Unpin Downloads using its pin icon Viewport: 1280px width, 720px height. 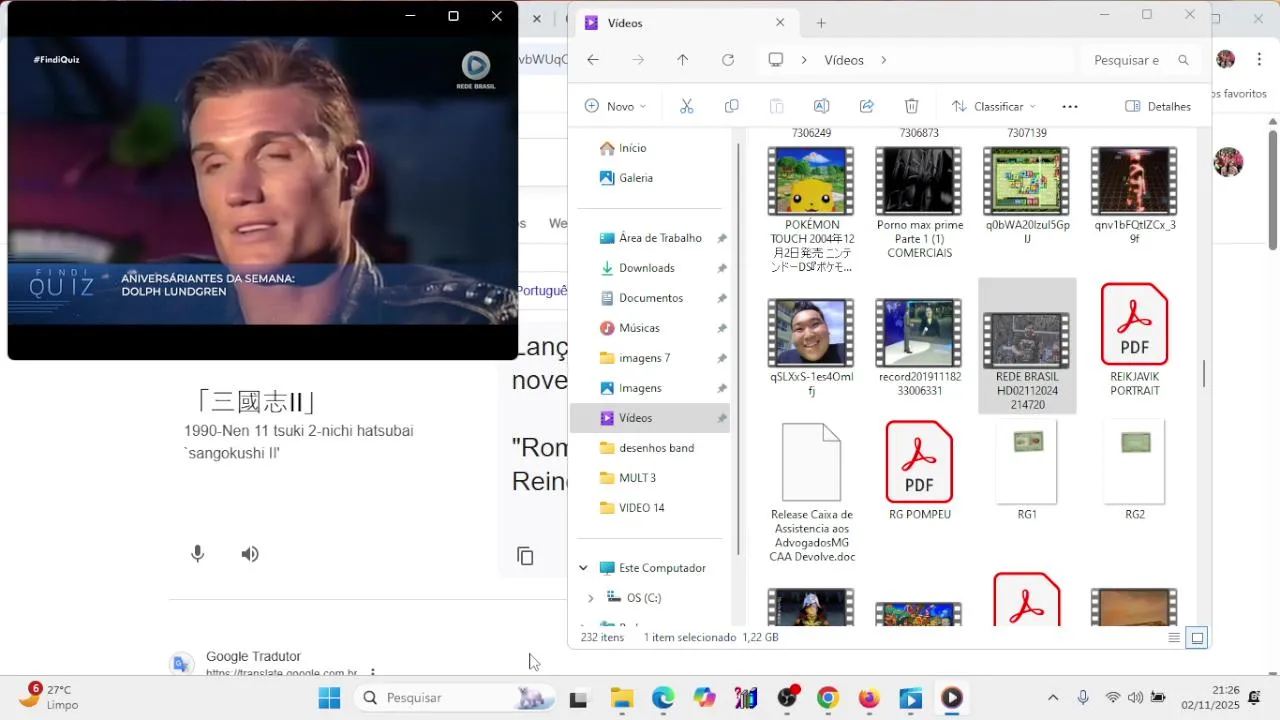(x=722, y=268)
